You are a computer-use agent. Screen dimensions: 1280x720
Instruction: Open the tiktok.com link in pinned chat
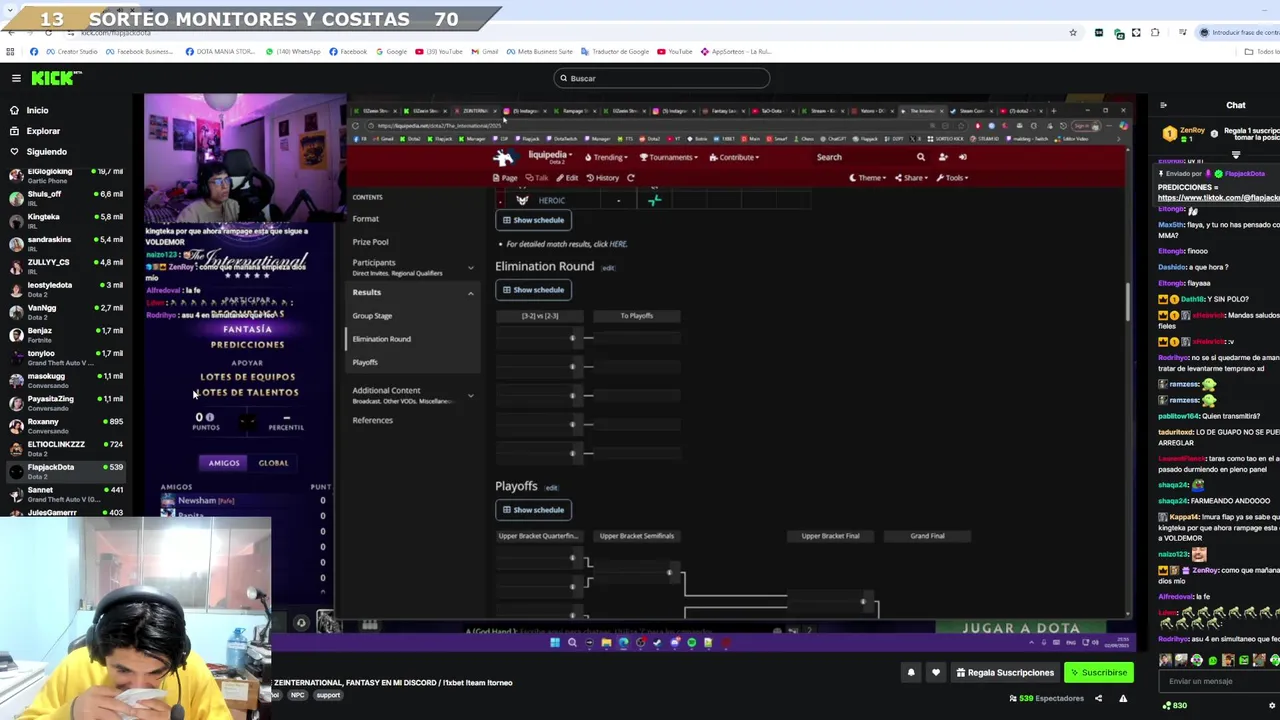(x=1218, y=198)
